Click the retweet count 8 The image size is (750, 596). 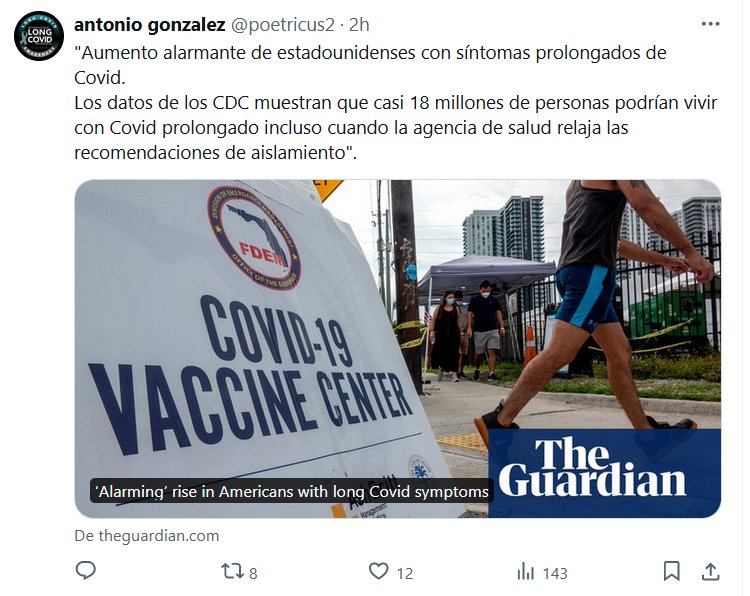253,573
